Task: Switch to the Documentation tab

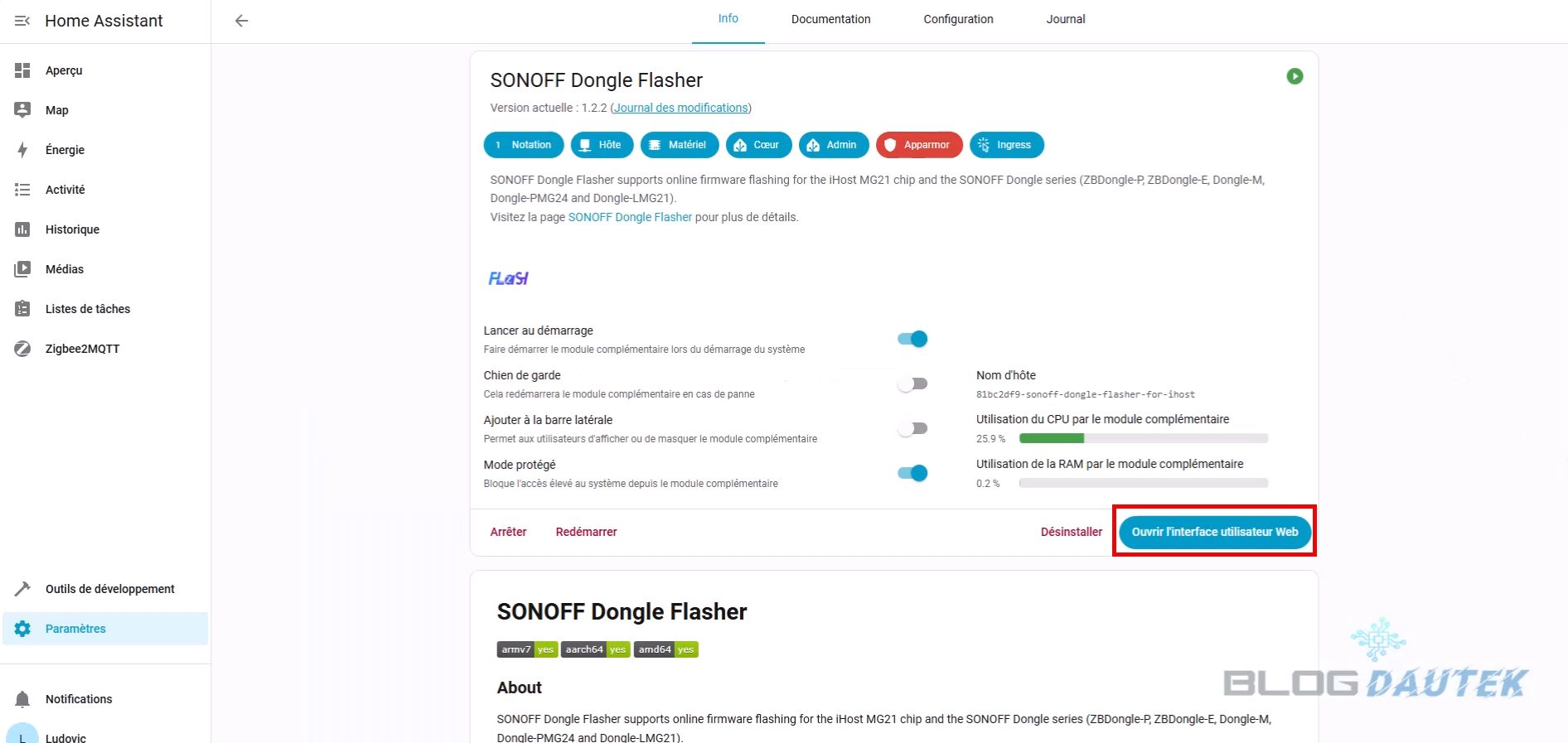Action: tap(830, 19)
